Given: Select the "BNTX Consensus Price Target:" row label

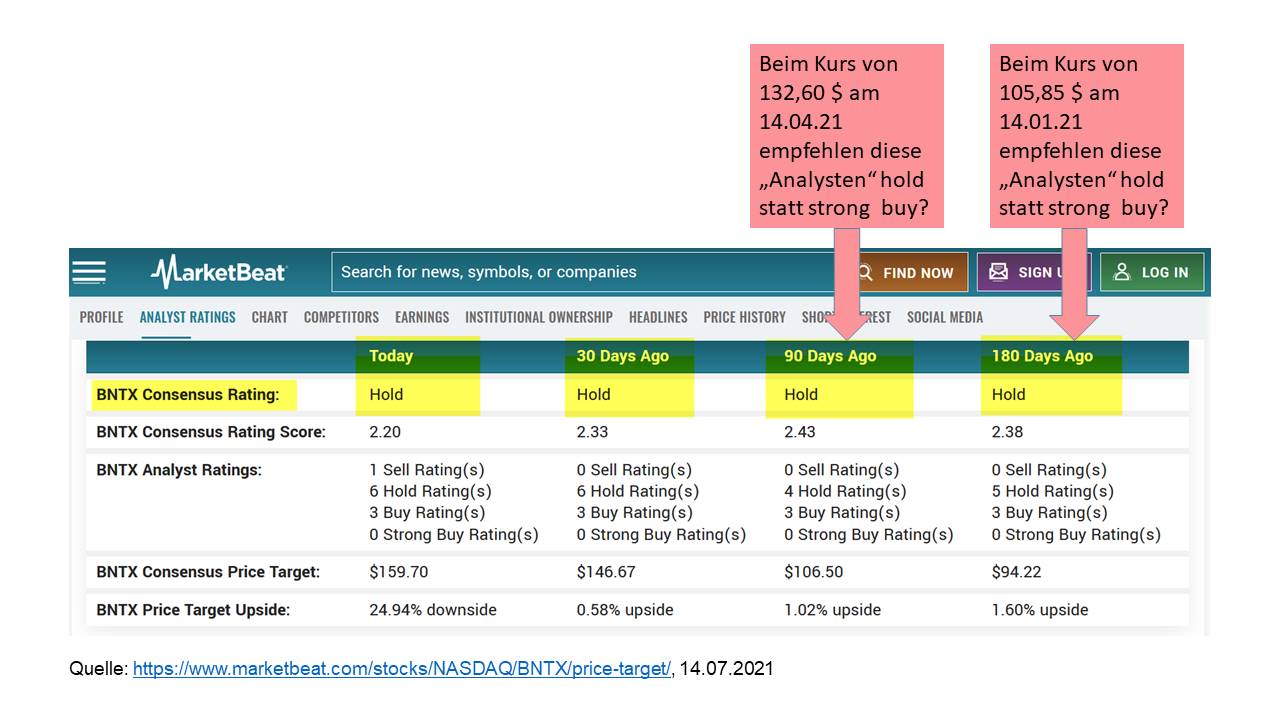Looking at the screenshot, I should [x=208, y=572].
